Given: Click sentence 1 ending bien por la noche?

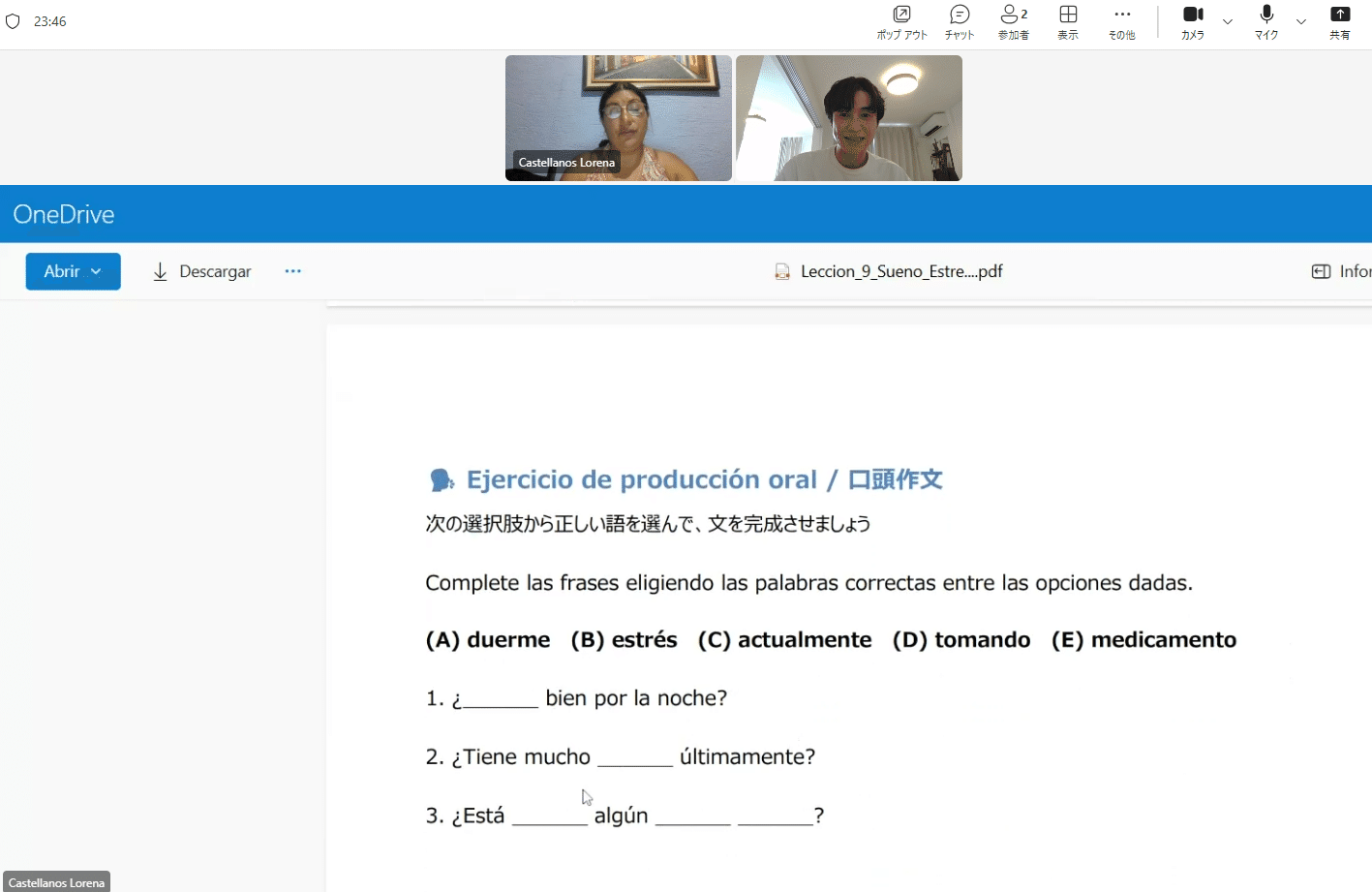Looking at the screenshot, I should tap(576, 698).
